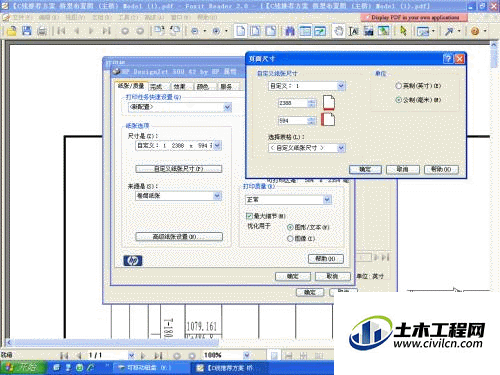
Task: Expand the 尺寸是 paper size dropdown
Action: tap(217, 145)
